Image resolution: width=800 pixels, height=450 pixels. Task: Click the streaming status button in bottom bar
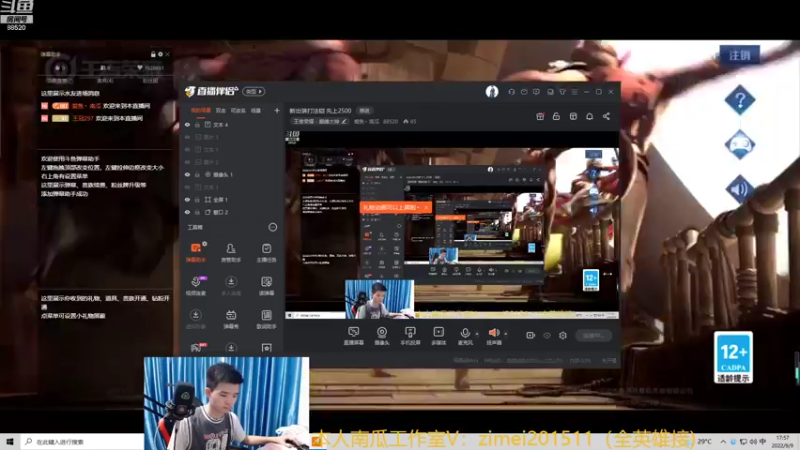pyautogui.click(x=593, y=335)
